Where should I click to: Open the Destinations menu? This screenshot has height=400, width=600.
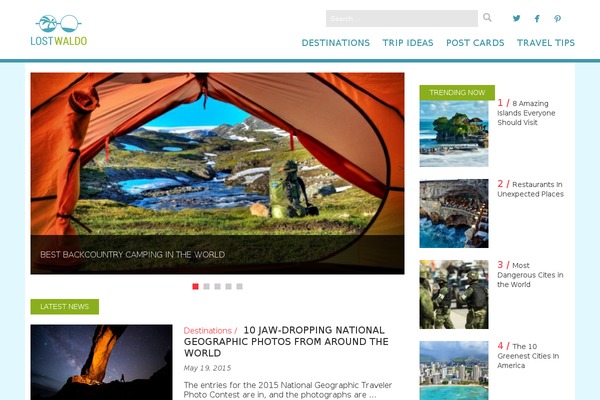[x=336, y=43]
